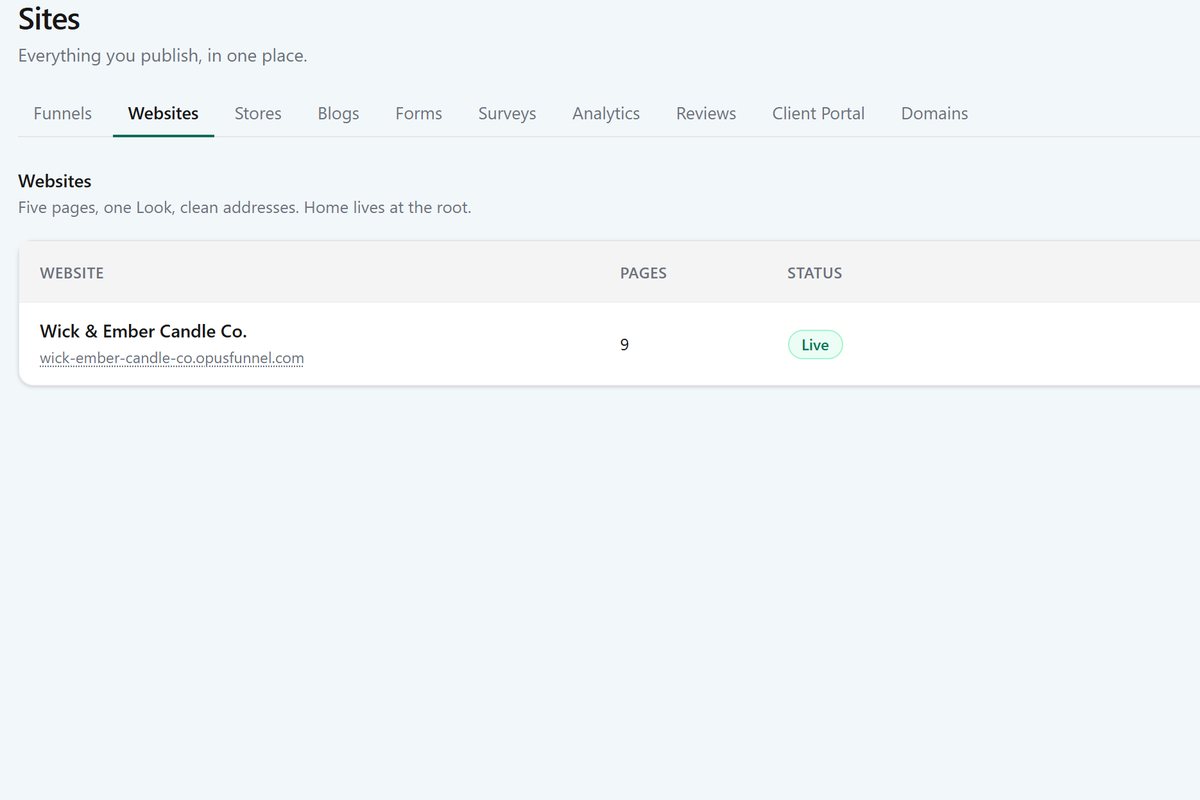Viewport: 1200px width, 800px height.
Task: Switch to the Funnels tab
Action: [62, 113]
